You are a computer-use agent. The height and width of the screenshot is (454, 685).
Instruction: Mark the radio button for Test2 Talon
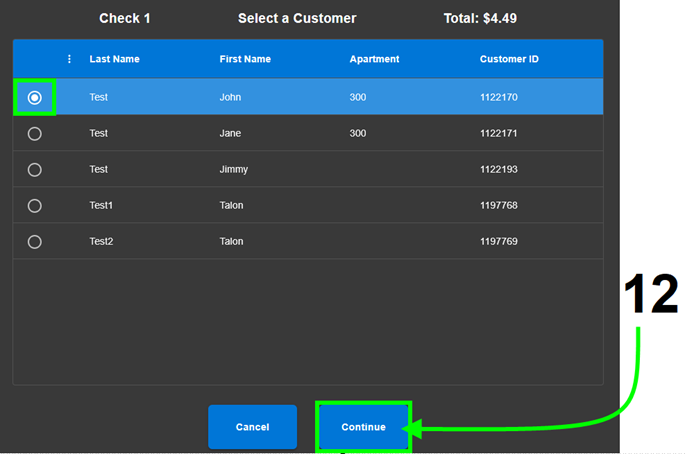coord(35,241)
